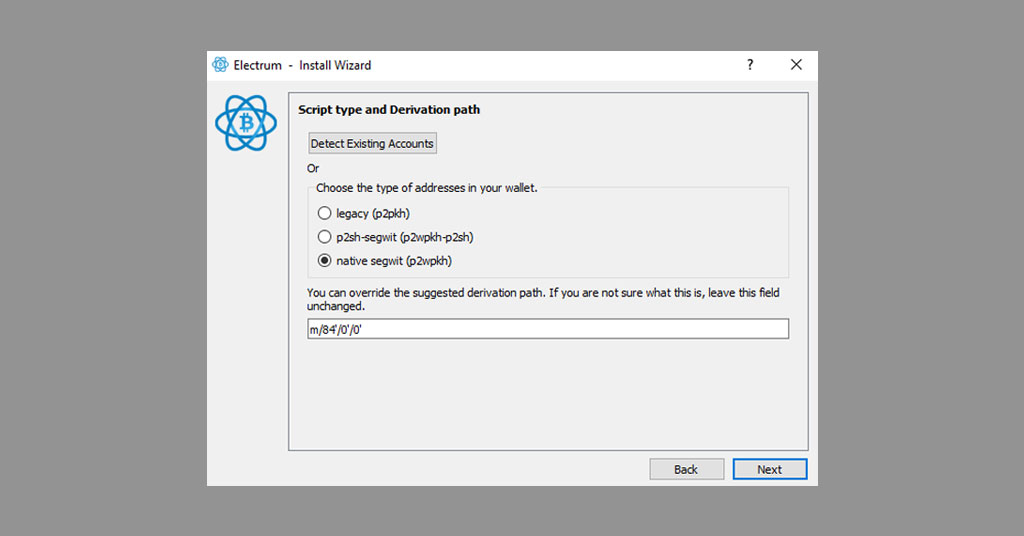1024x536 pixels.
Task: Click the "Or" label below Detect button
Action: (313, 168)
